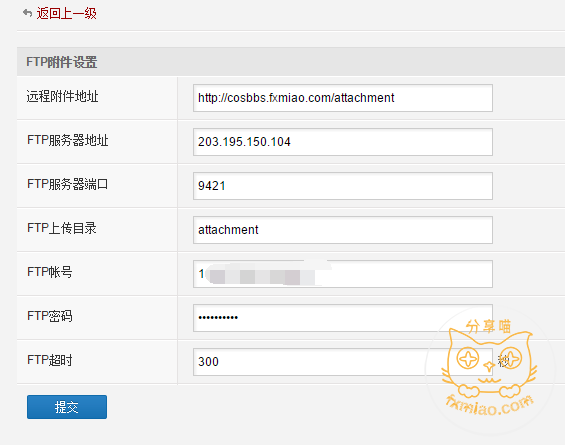This screenshot has height=445, width=565.
Task: Click the 远程附件地址 label
Action: (x=62, y=97)
